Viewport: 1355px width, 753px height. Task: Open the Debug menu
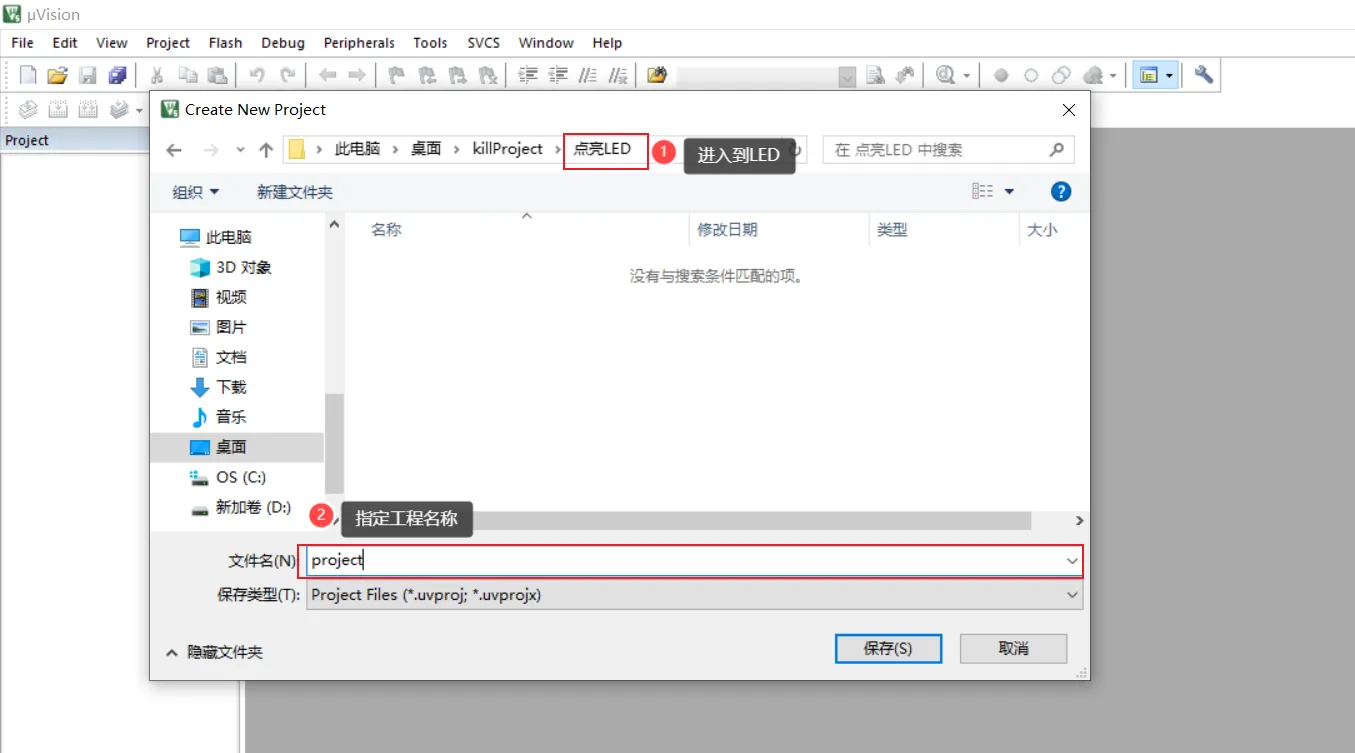pyautogui.click(x=282, y=42)
